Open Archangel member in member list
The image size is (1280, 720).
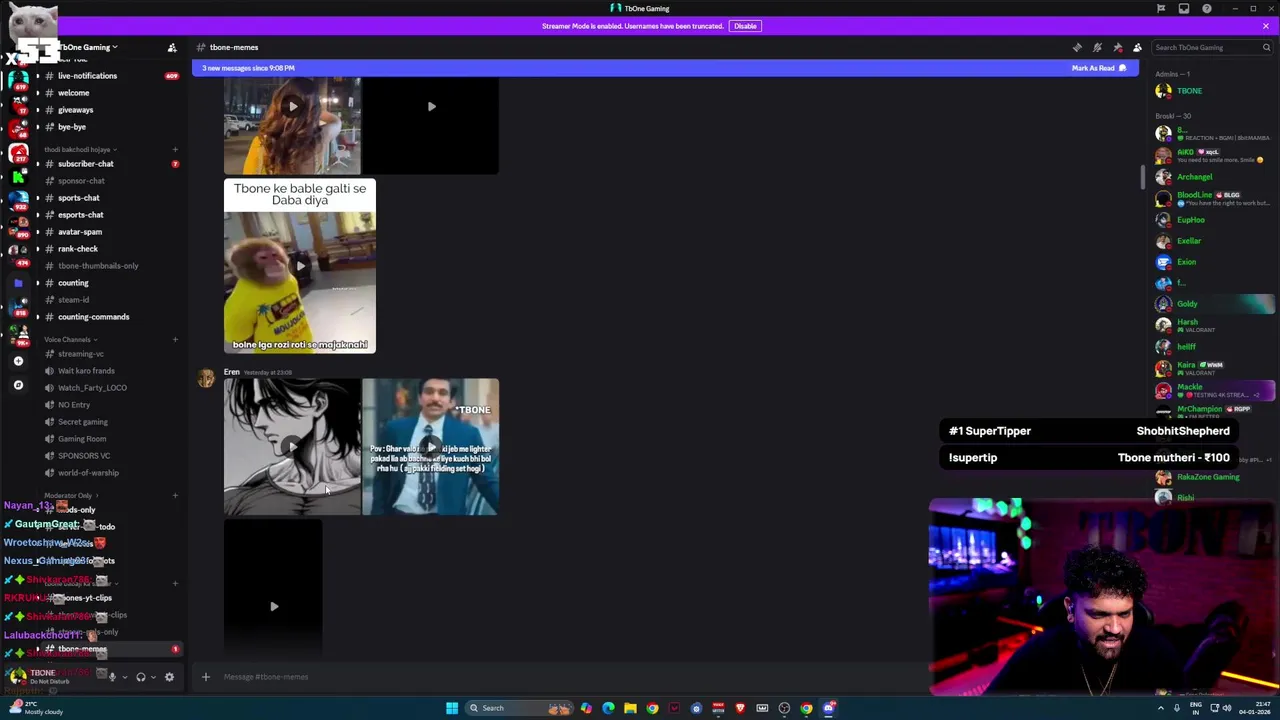(1211, 177)
